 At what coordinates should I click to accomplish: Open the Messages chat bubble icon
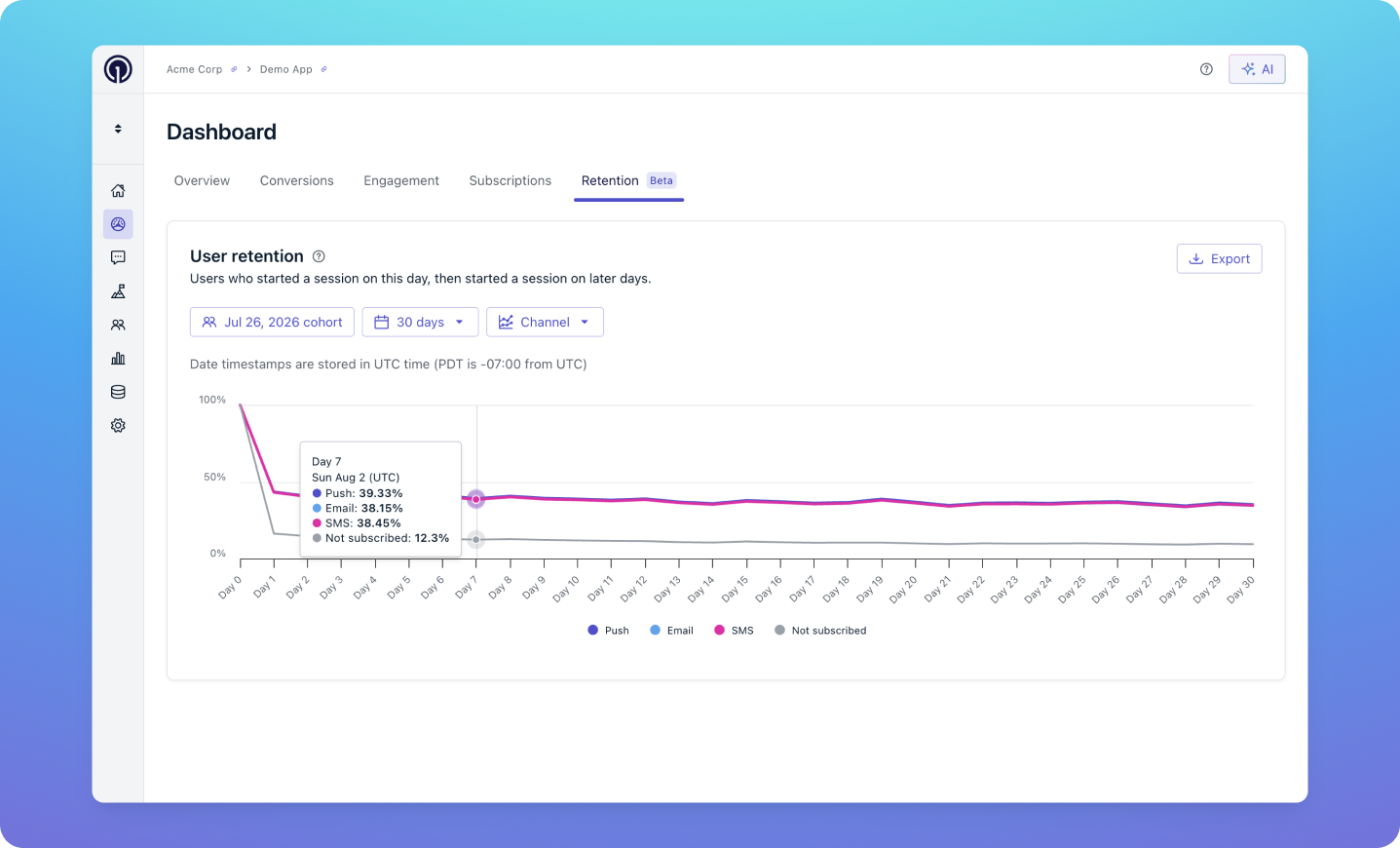[118, 258]
